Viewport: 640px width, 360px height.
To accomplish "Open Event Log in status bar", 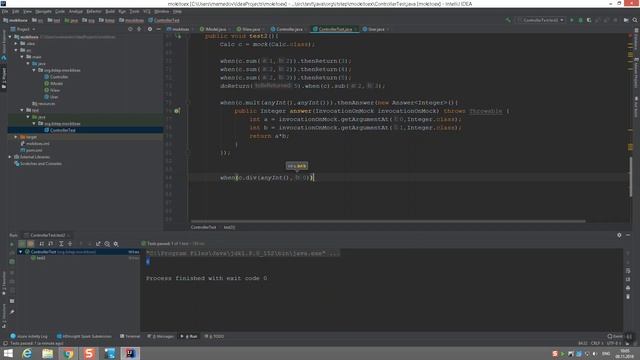I will click(616, 336).
